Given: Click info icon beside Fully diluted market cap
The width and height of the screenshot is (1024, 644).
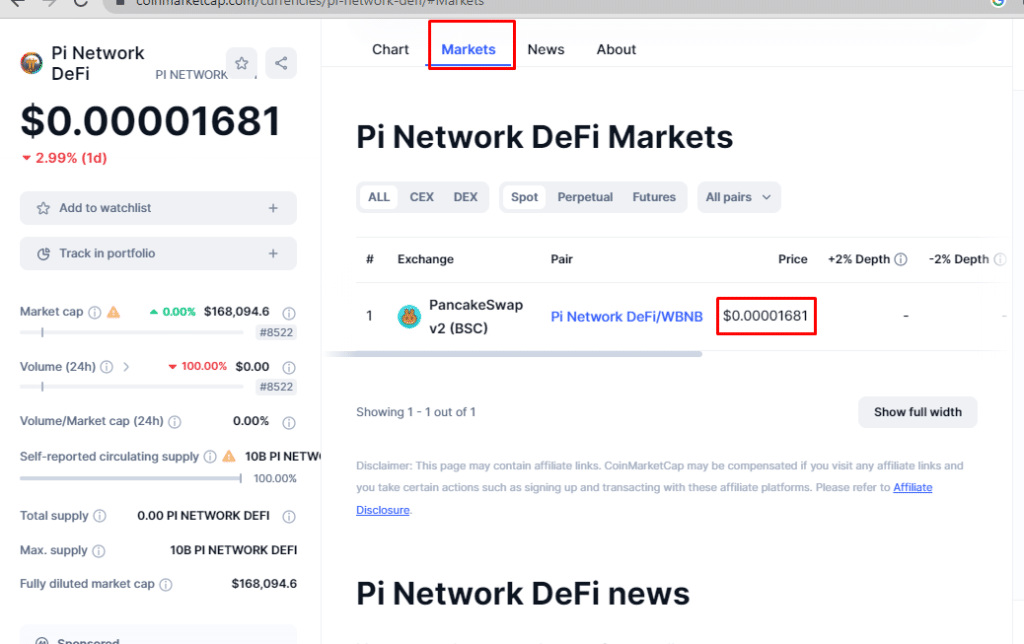Looking at the screenshot, I should [x=166, y=585].
